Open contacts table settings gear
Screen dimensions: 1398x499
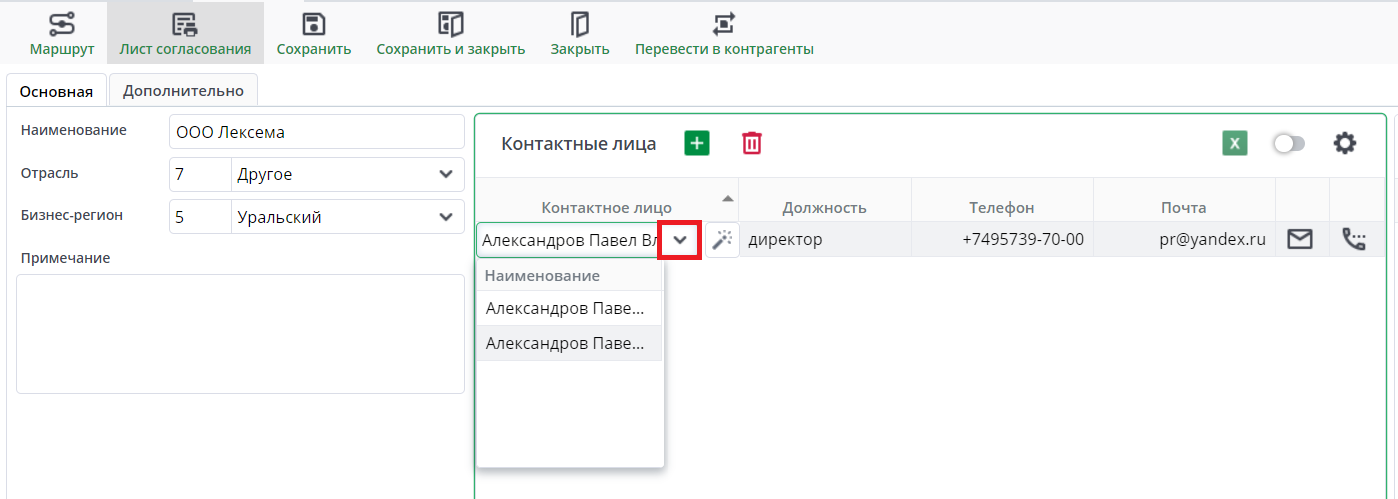(x=1345, y=143)
